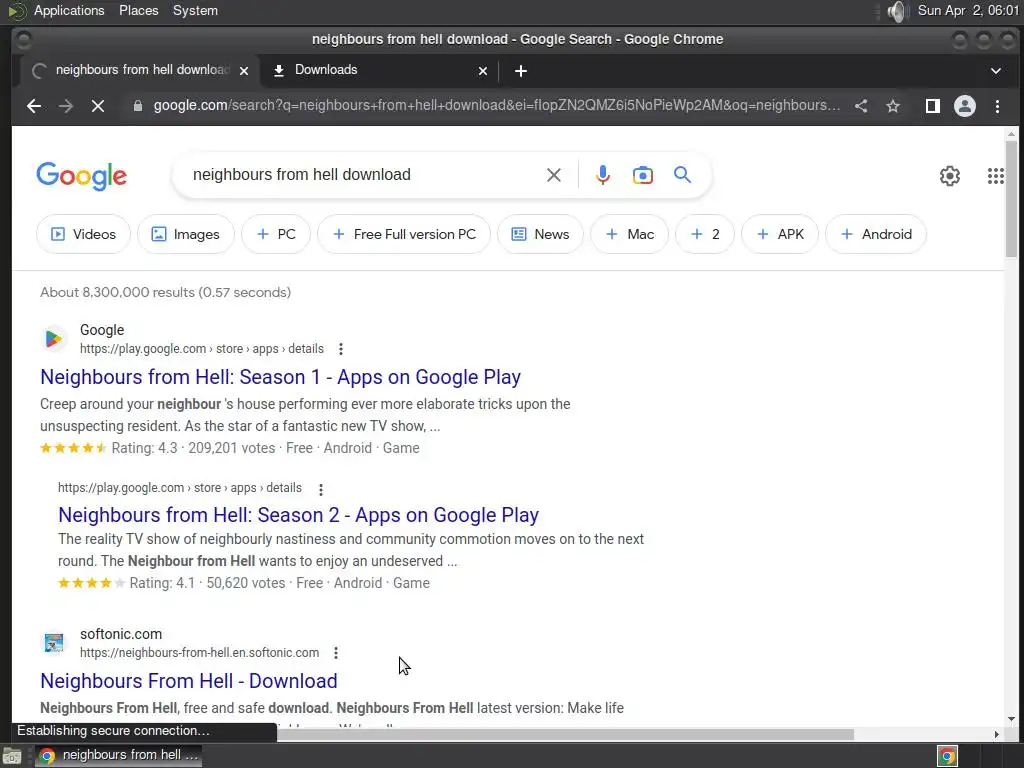Open options dots for softonic.com result
The height and width of the screenshot is (768, 1024).
coord(336,652)
